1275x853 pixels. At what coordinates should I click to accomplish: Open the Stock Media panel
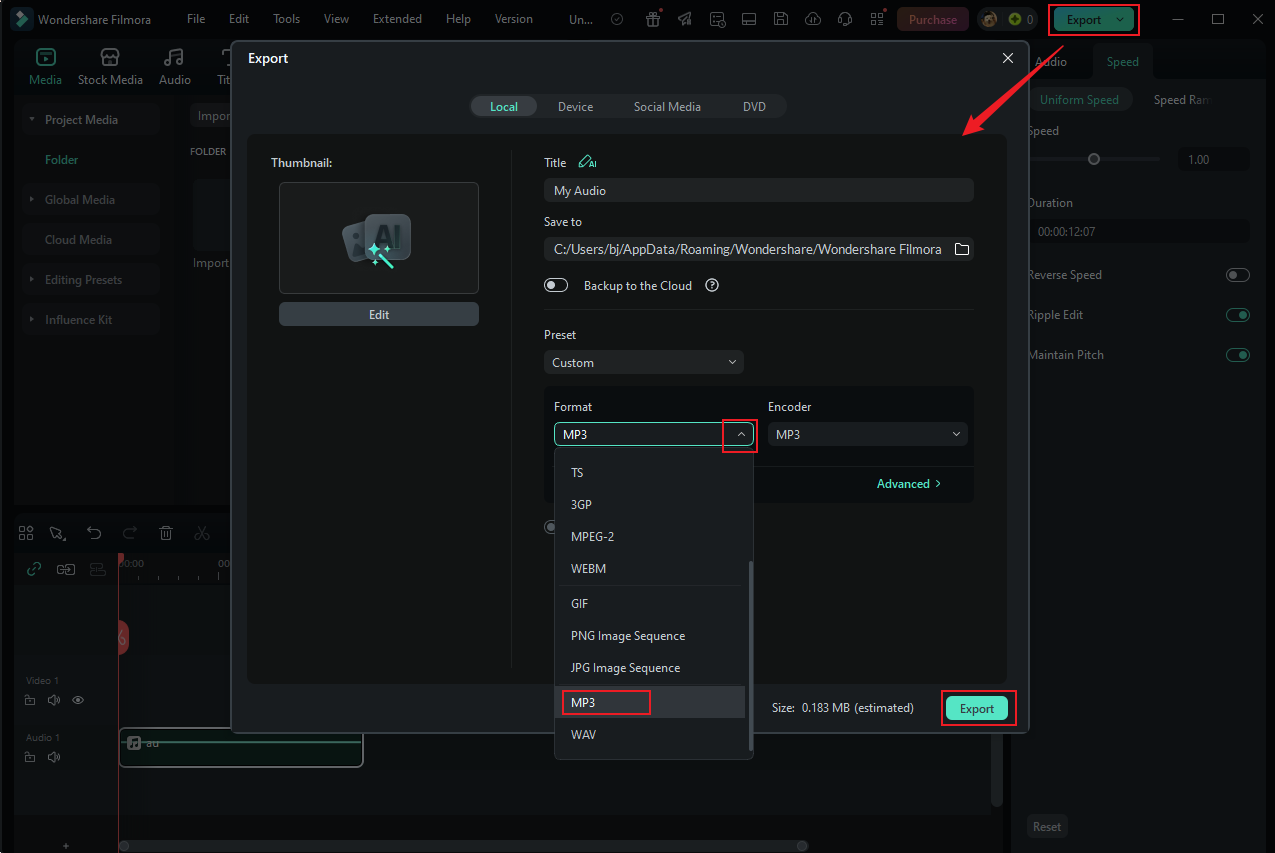tap(110, 66)
